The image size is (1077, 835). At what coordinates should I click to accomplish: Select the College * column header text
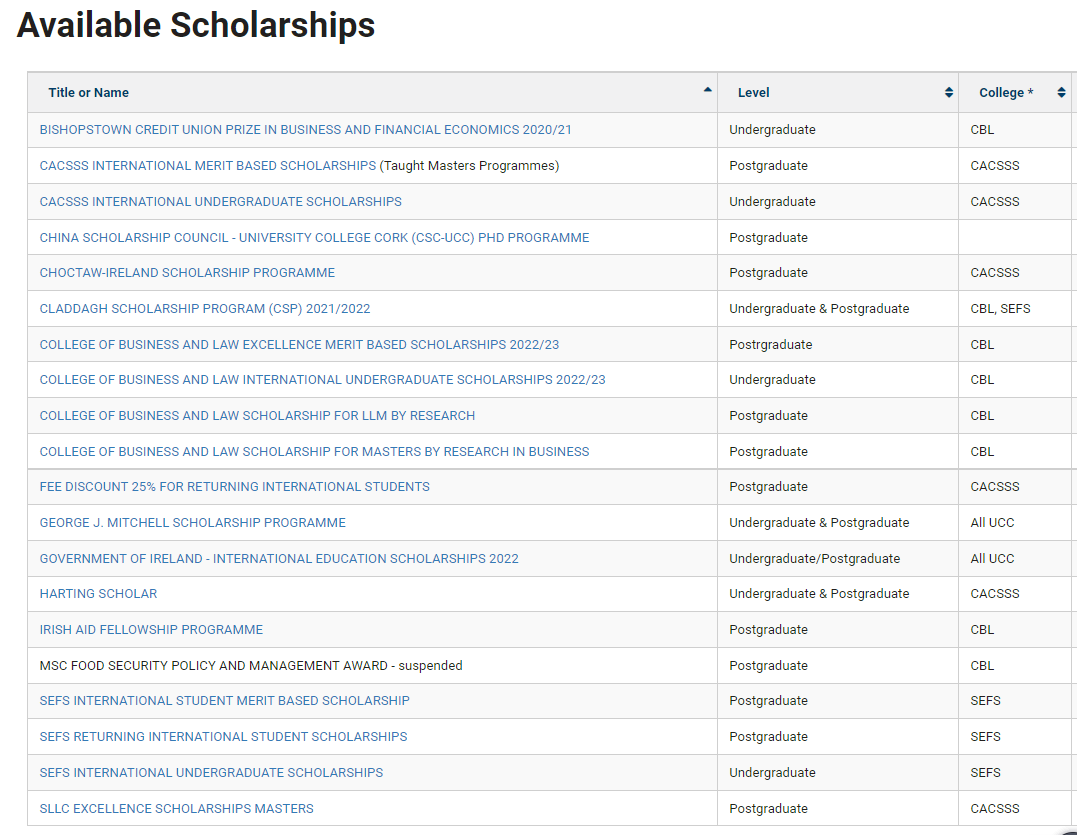click(1006, 93)
